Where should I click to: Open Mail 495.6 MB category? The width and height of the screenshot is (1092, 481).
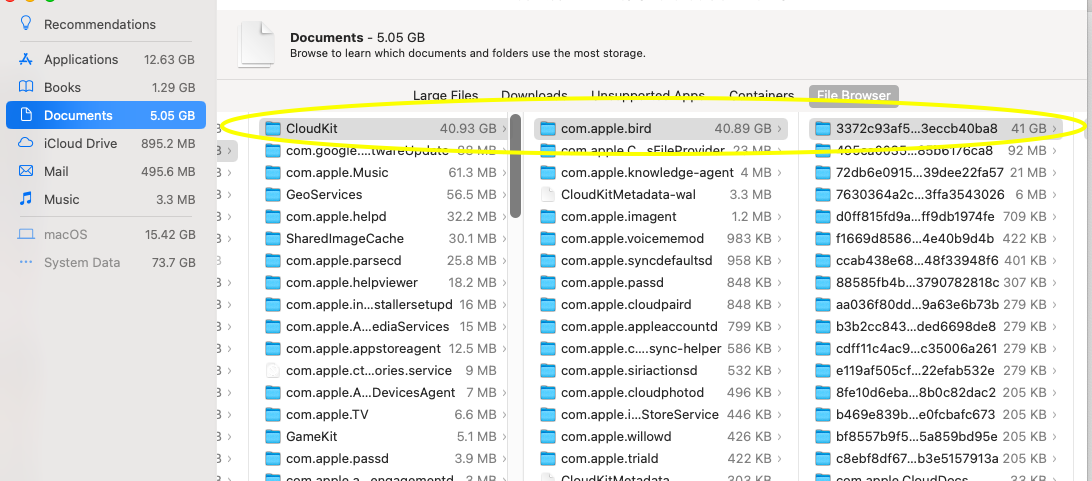point(106,171)
